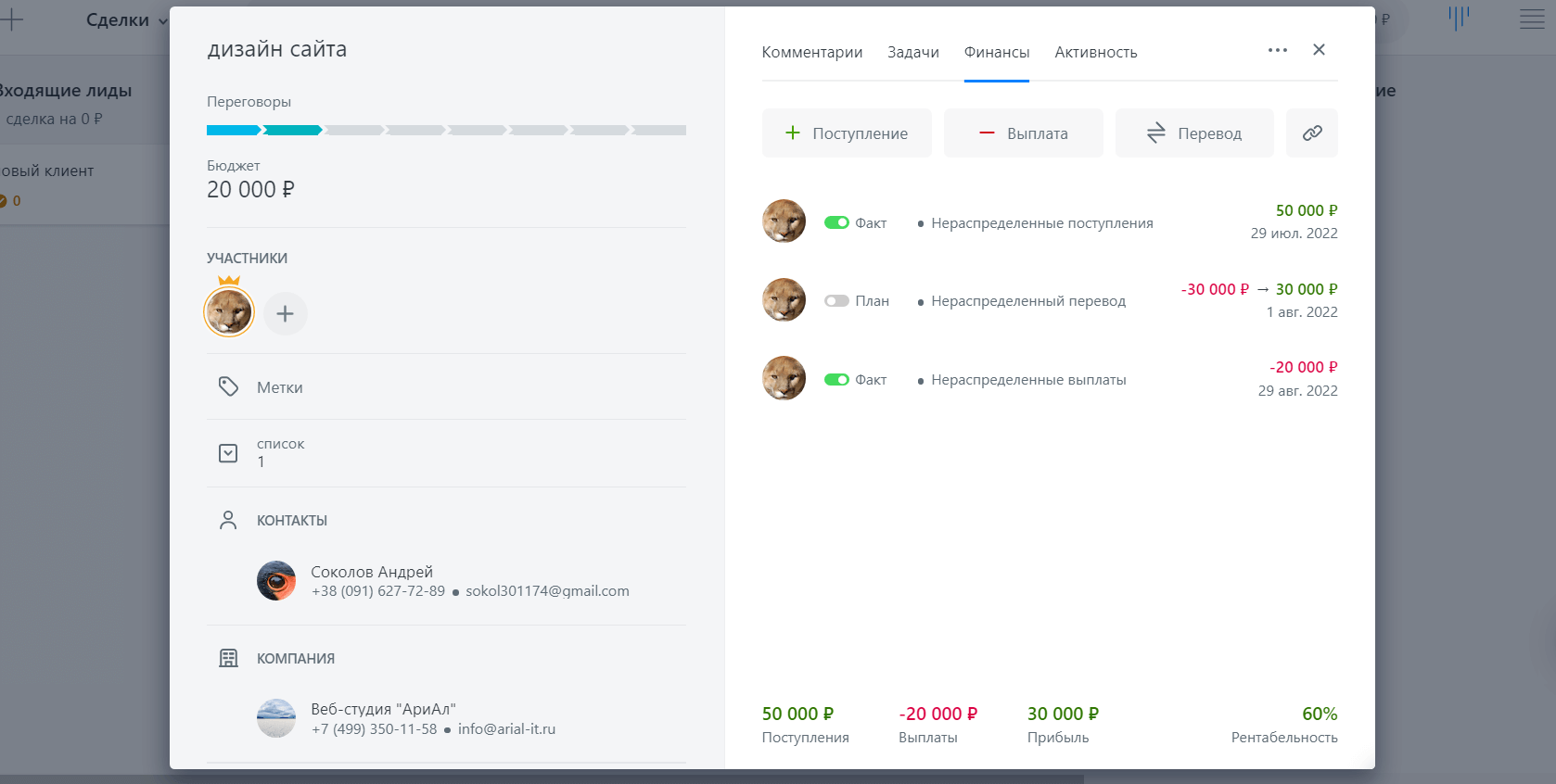Switch to the Комментарии tab
1556x784 pixels.
point(812,52)
